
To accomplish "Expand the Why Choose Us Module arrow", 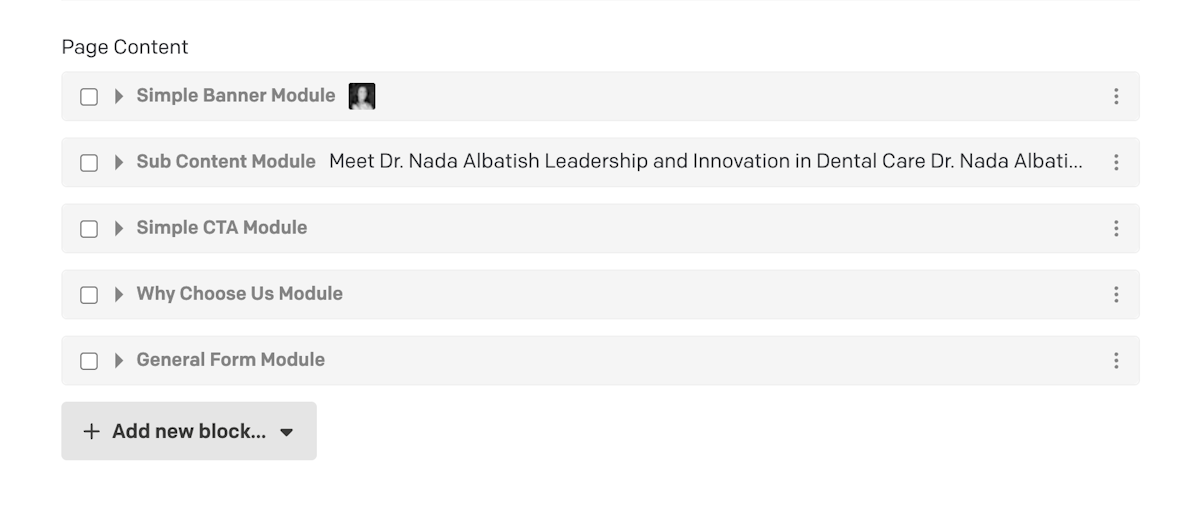I will 119,294.
